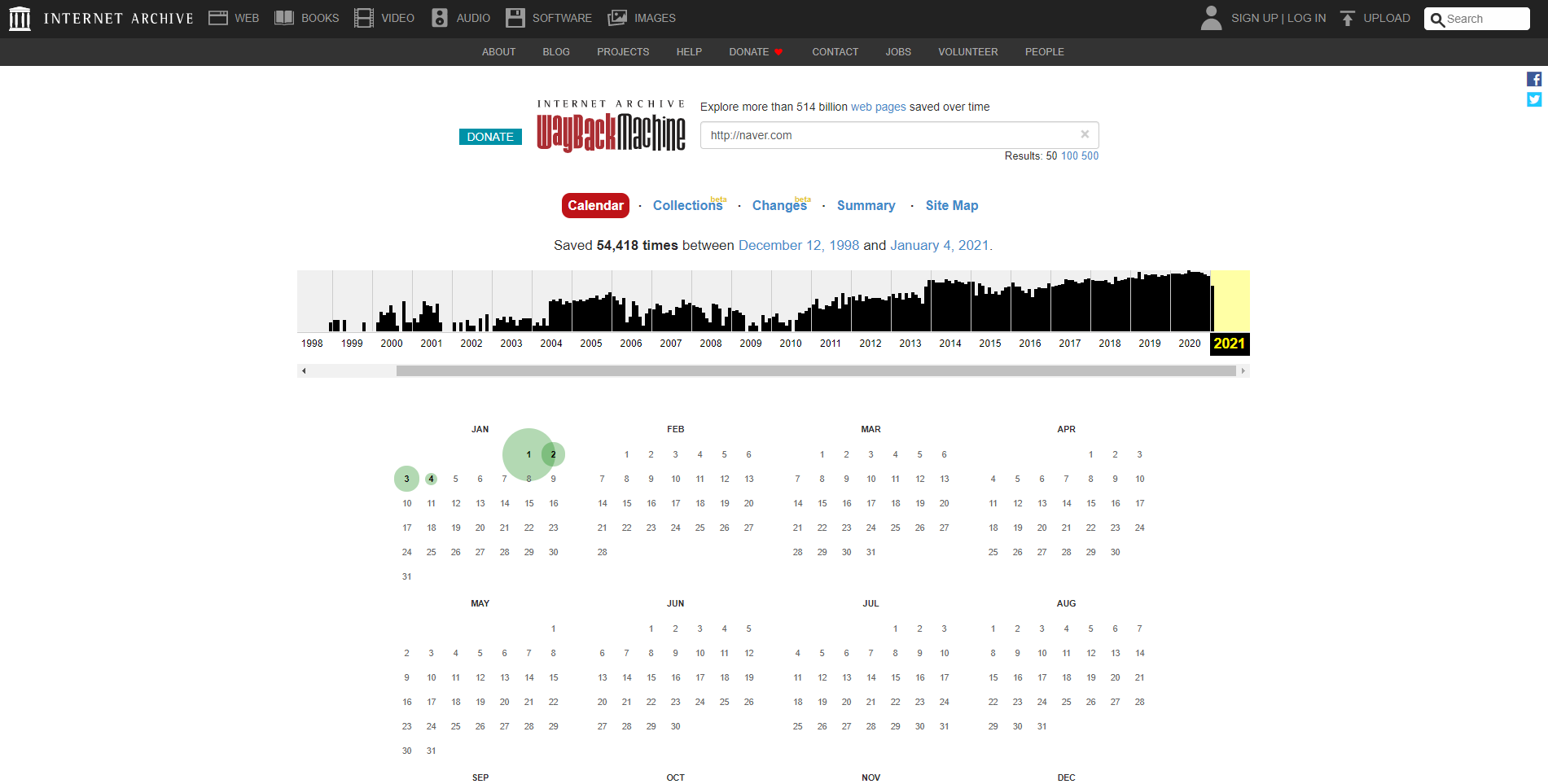This screenshot has height=784, width=1548.
Task: Open the ABOUT menu item
Action: click(x=498, y=52)
